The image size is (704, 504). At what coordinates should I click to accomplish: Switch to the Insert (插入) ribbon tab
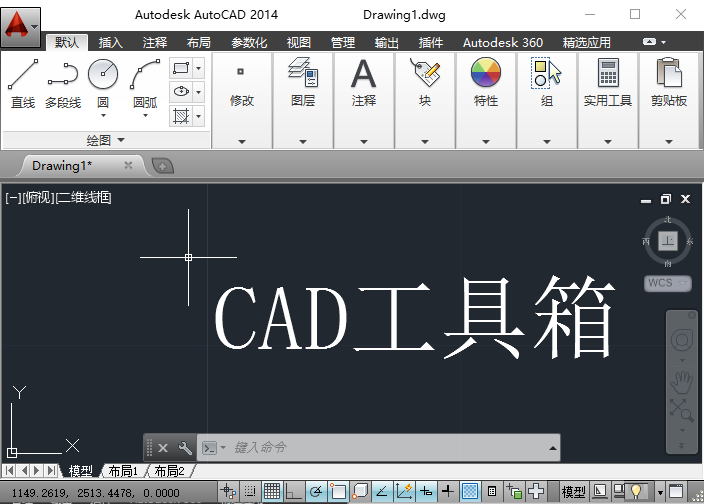(110, 43)
